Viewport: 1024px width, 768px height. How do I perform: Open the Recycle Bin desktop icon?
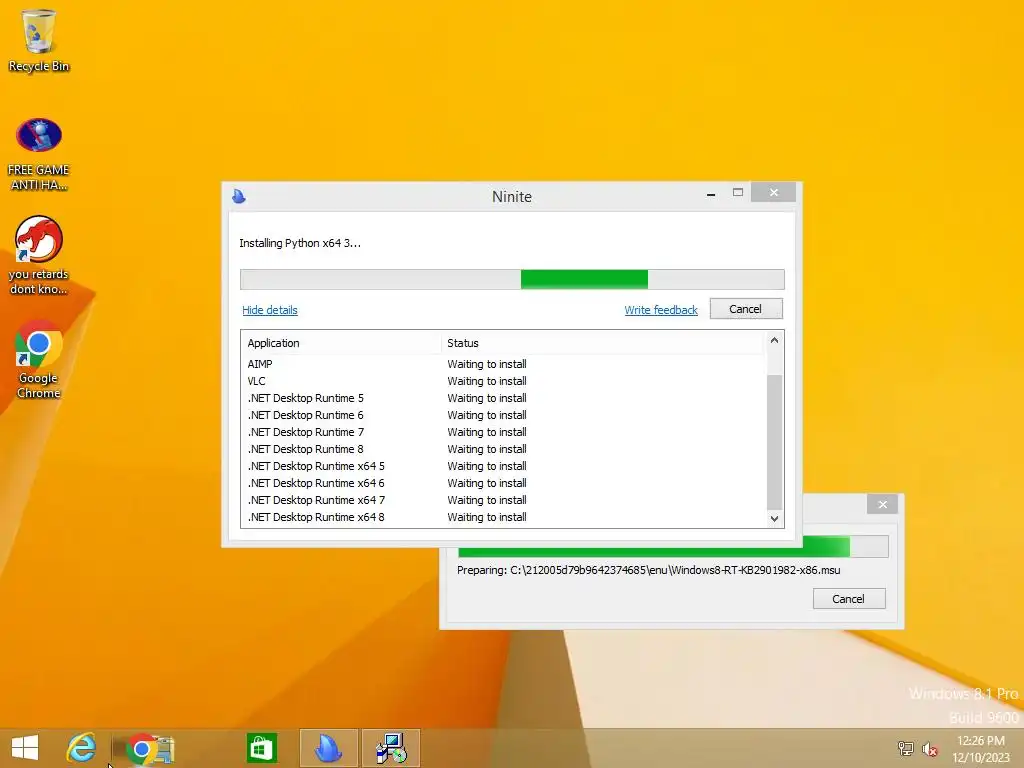click(39, 40)
